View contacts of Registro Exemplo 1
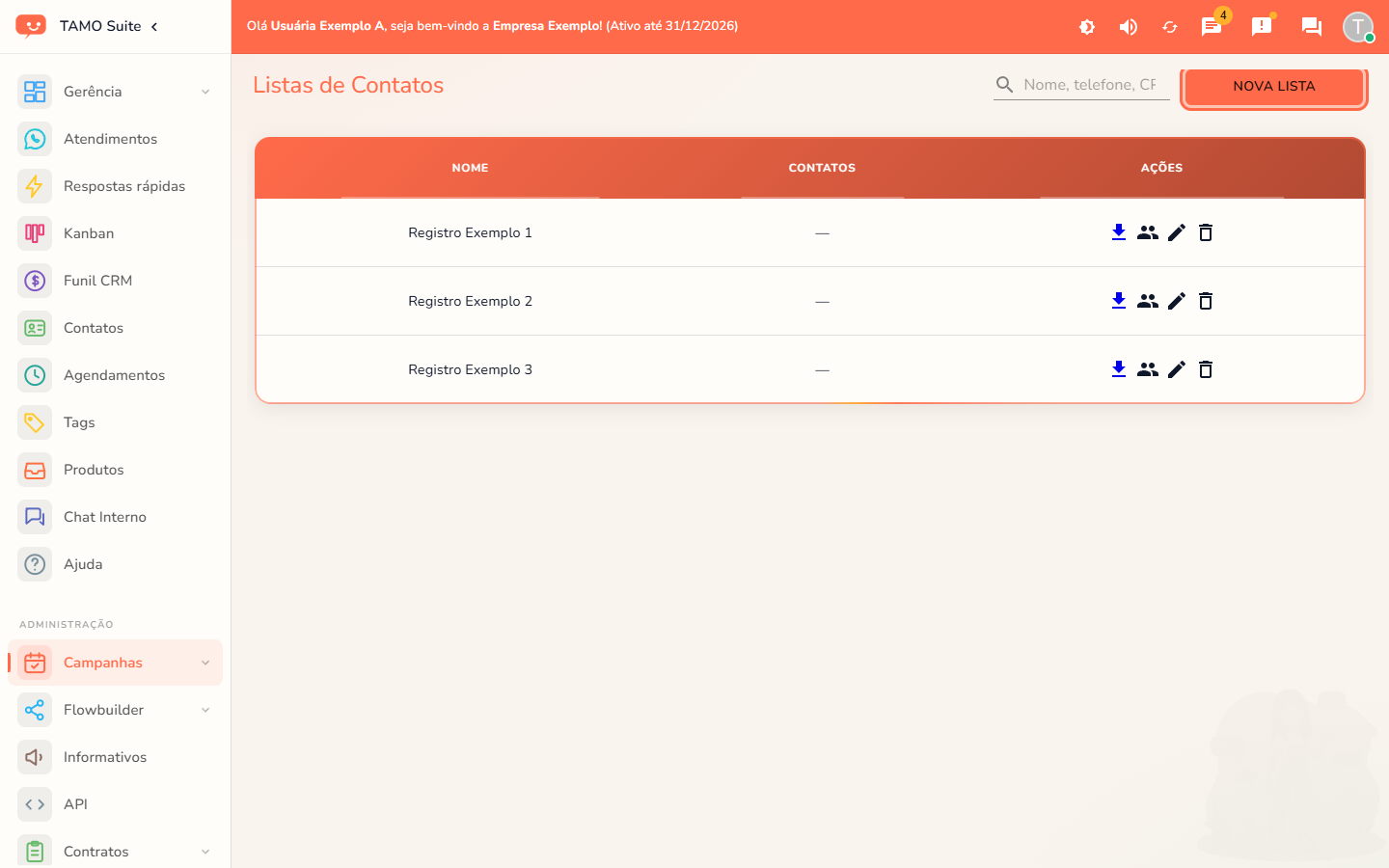 [1148, 232]
